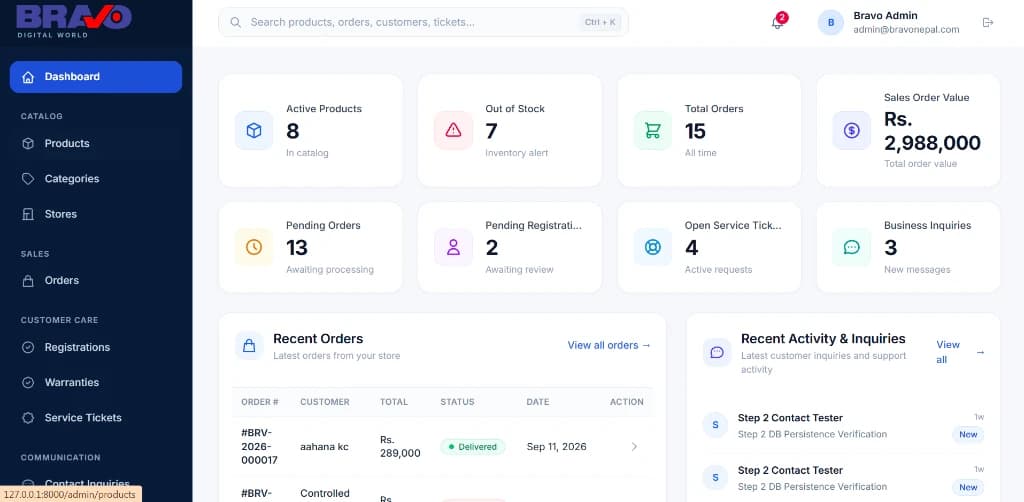This screenshot has width=1024, height=502.
Task: Click the Active Products cube icon
Action: [254, 131]
